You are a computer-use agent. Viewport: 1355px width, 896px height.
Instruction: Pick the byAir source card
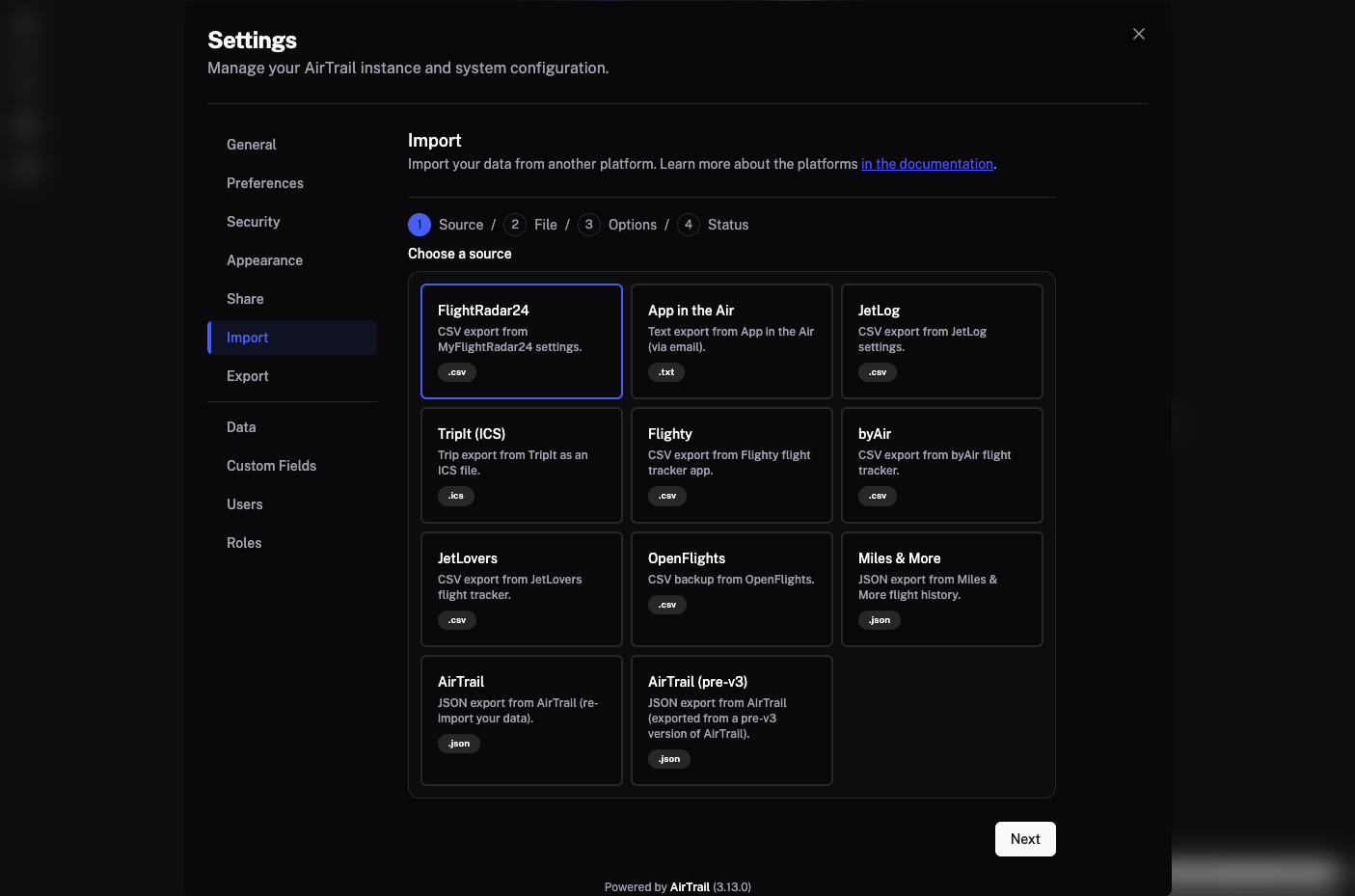click(942, 465)
